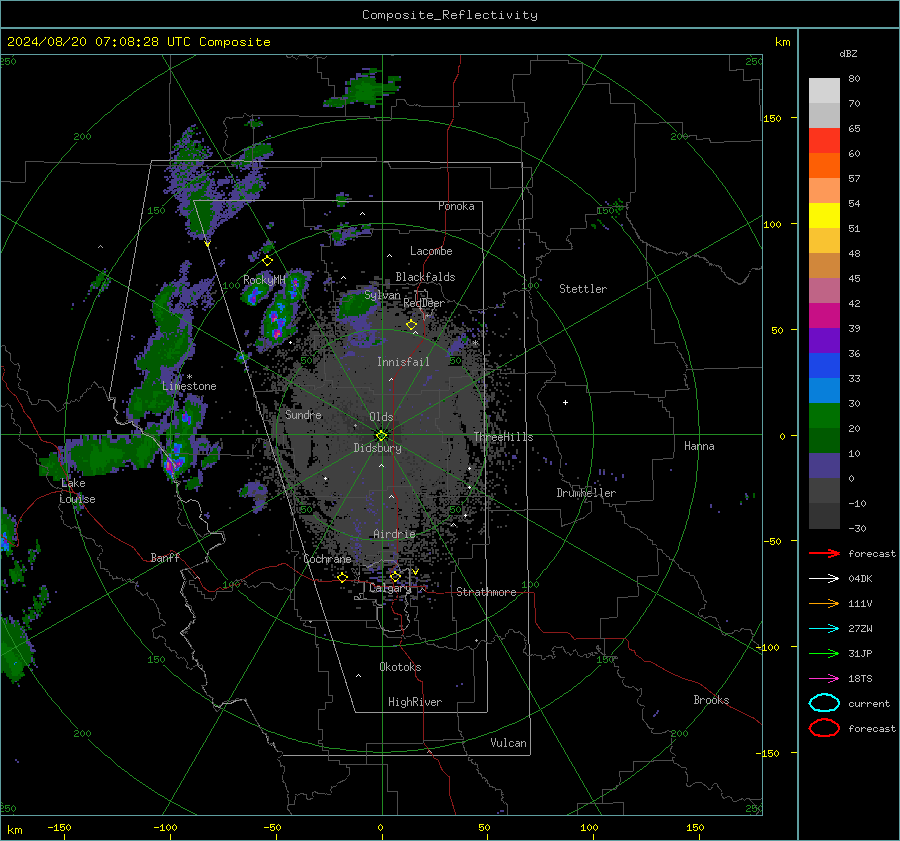Click the Vulcan city label

click(x=509, y=743)
